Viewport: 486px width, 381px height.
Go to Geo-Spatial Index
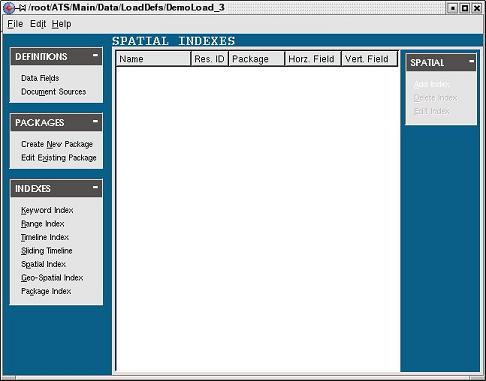pos(52,278)
